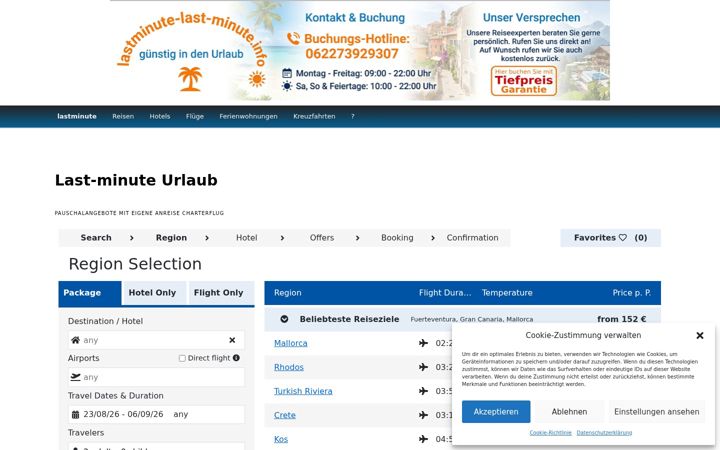Open the question mark menu item
The image size is (720, 450).
coord(353,117)
